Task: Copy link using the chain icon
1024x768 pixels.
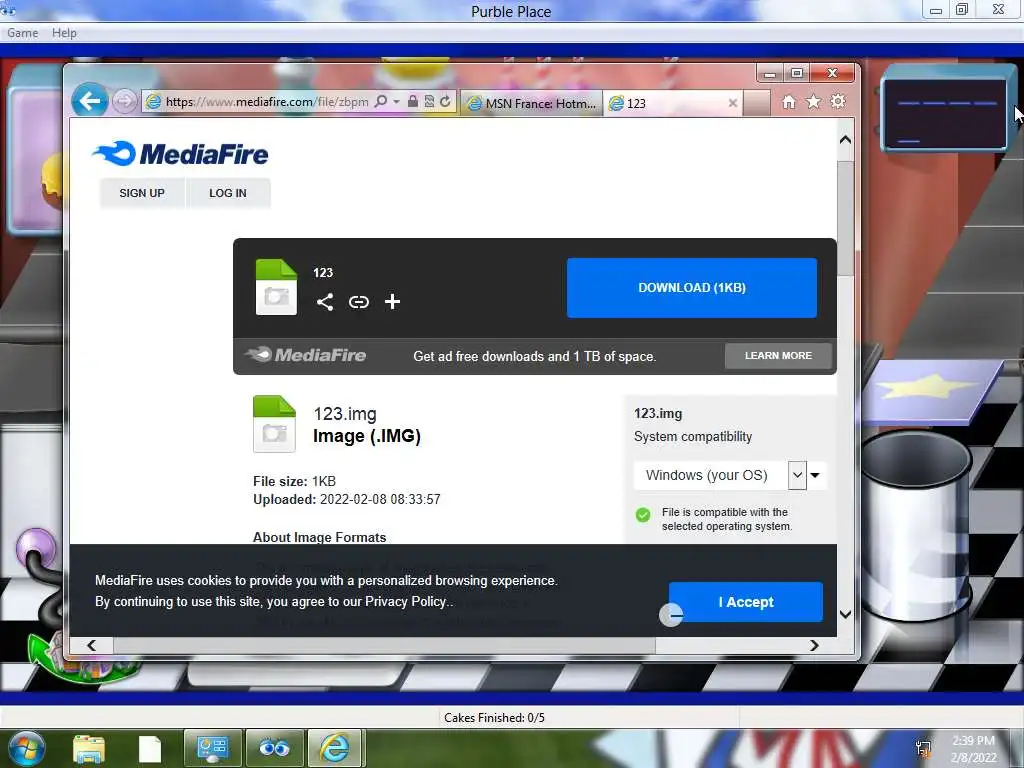Action: 359,302
